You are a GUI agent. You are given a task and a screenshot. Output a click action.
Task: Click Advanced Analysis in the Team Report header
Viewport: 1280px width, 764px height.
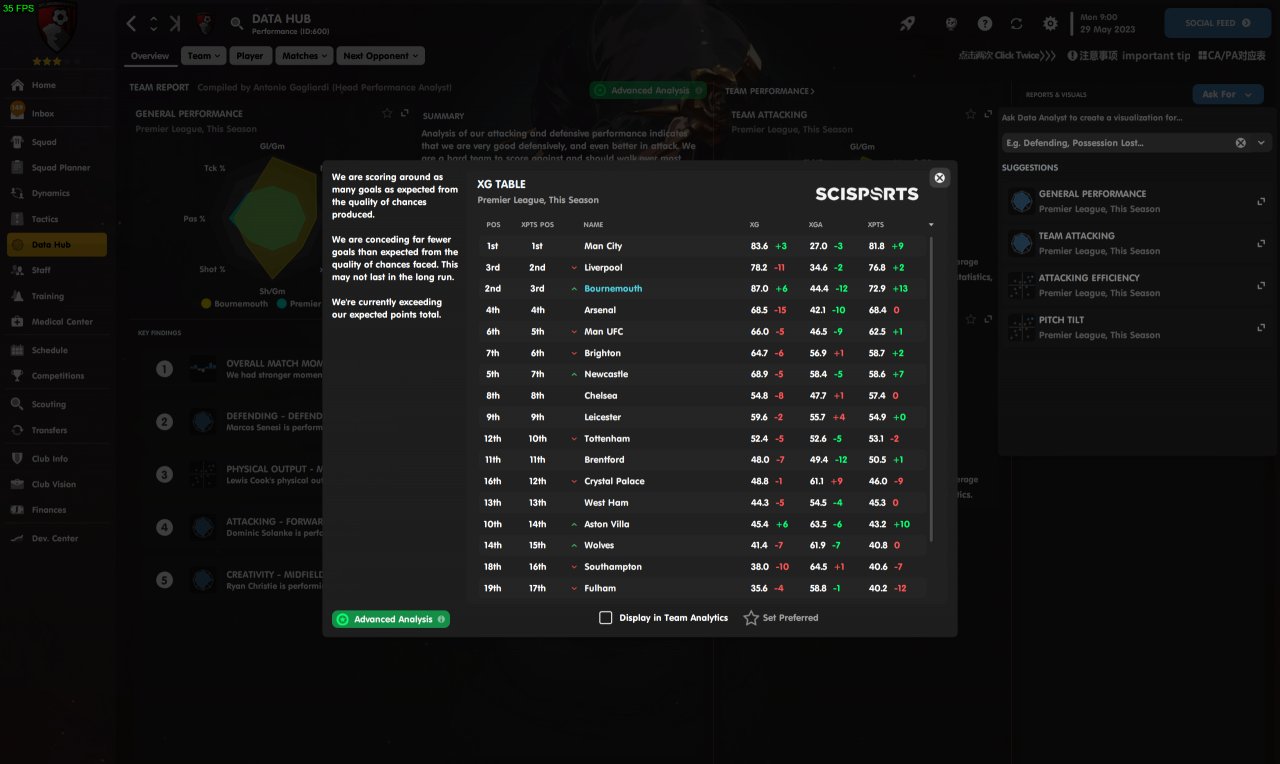648,91
